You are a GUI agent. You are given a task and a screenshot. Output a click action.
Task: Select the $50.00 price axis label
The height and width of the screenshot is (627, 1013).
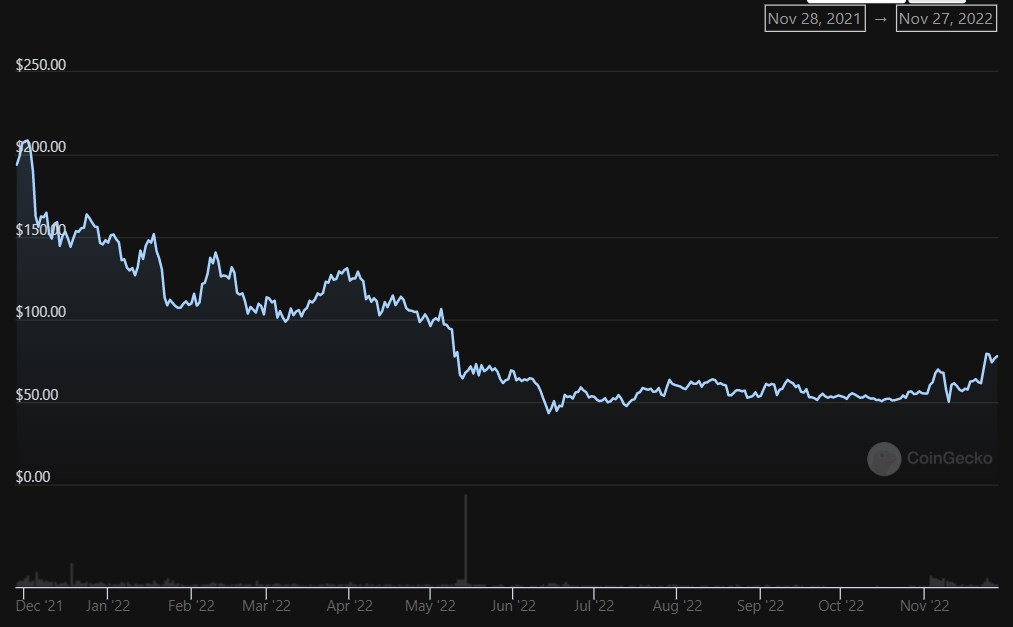(37, 395)
